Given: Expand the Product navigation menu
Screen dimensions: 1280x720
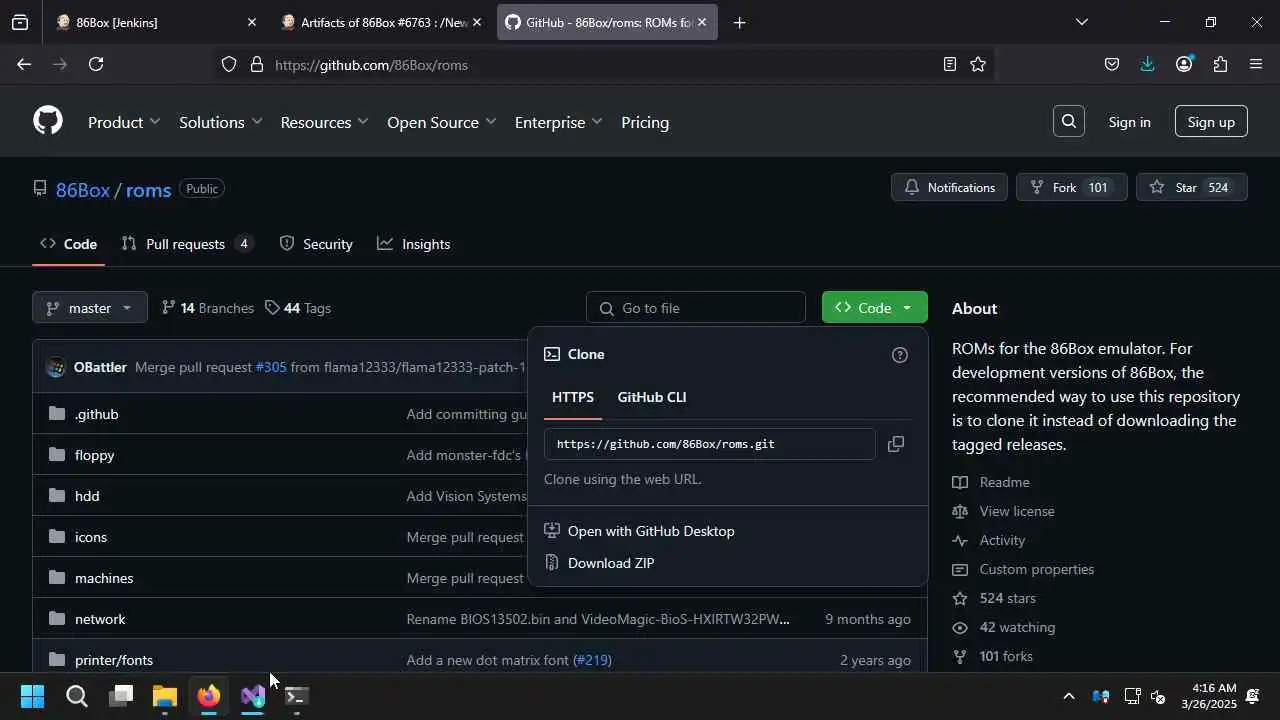Looking at the screenshot, I should (124, 122).
